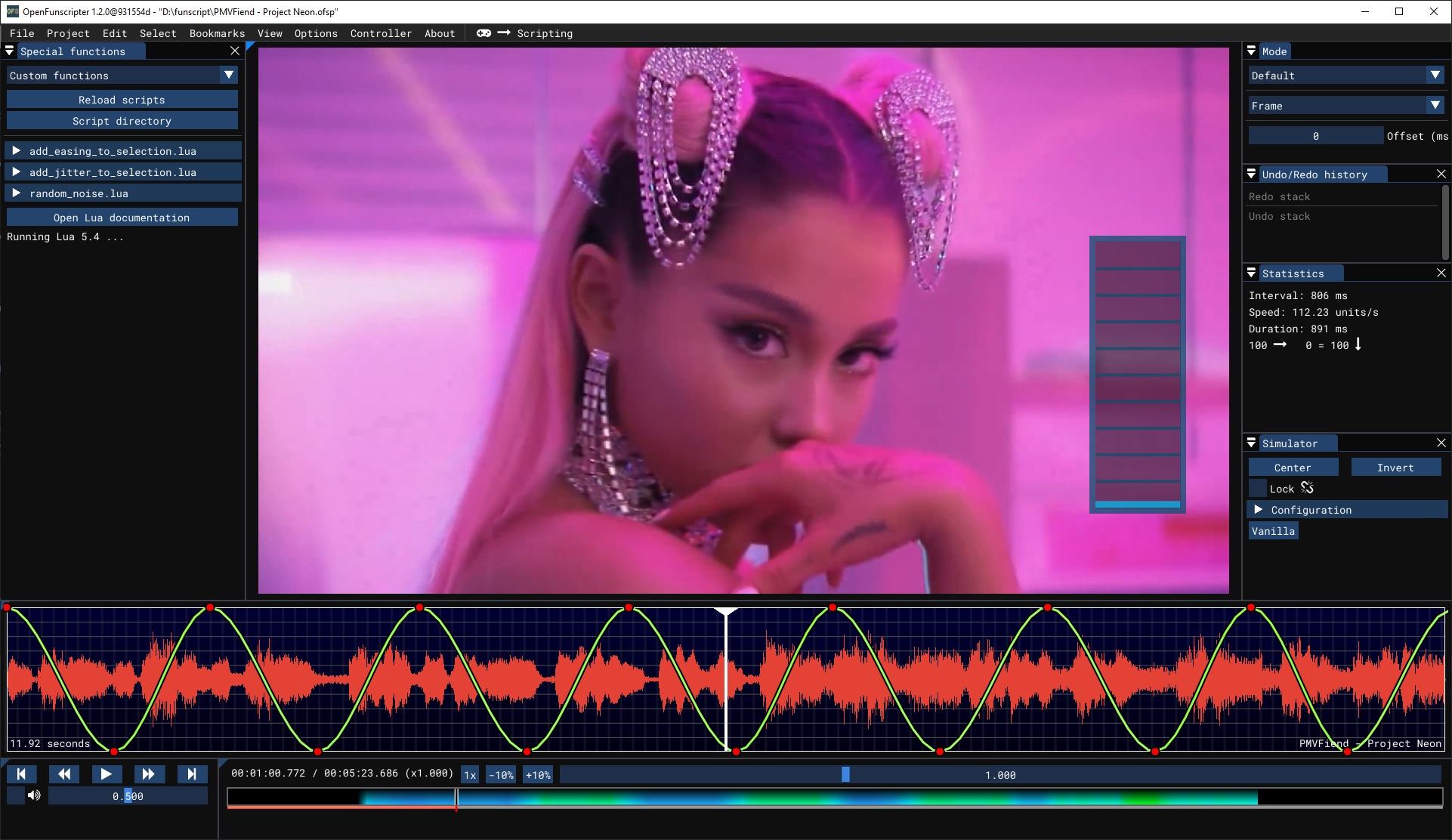The height and width of the screenshot is (840, 1452).
Task: Click the 11.92 seconds timeline label
Action: click(x=50, y=743)
